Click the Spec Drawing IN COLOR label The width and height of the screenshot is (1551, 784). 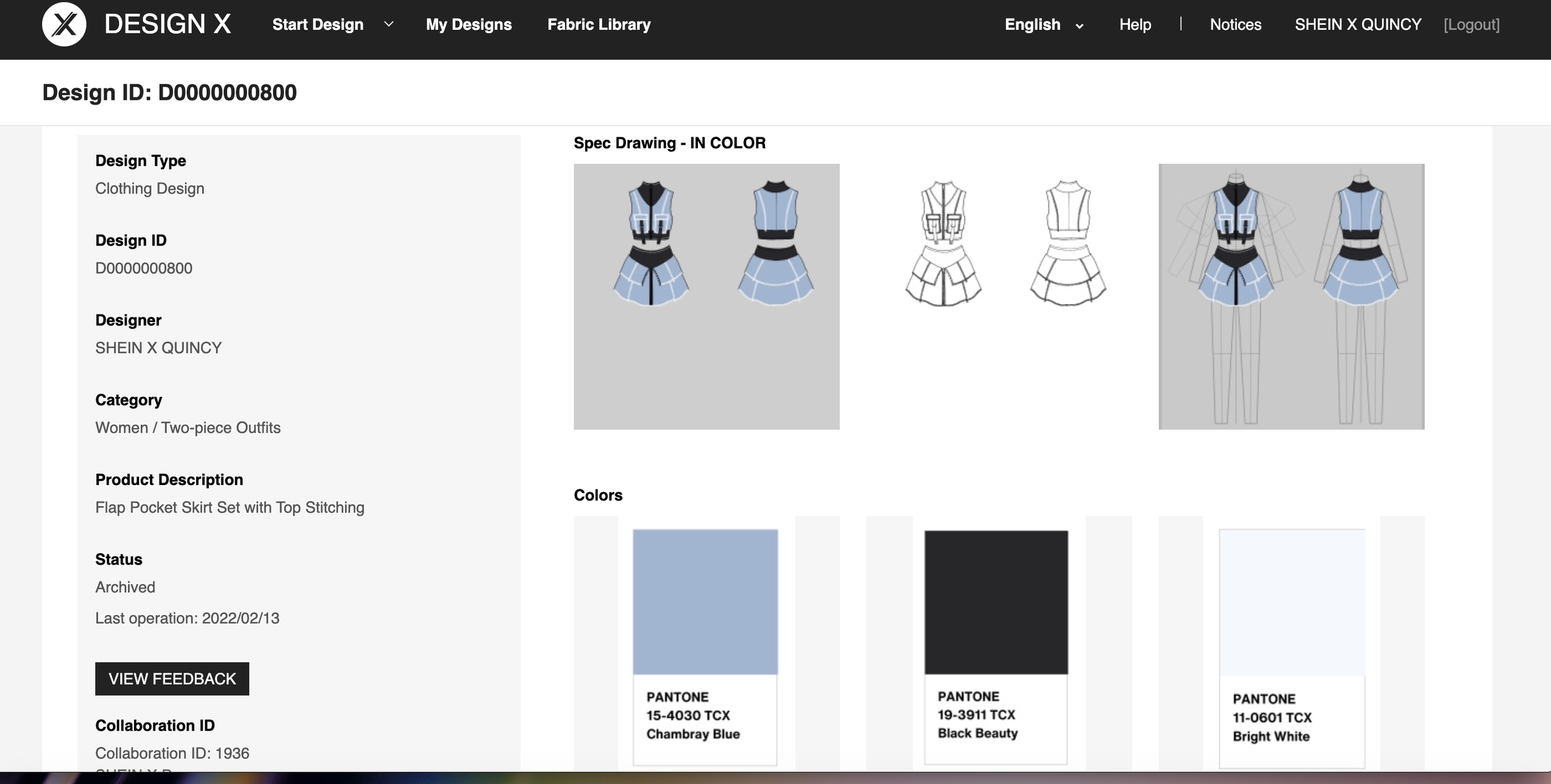click(669, 142)
